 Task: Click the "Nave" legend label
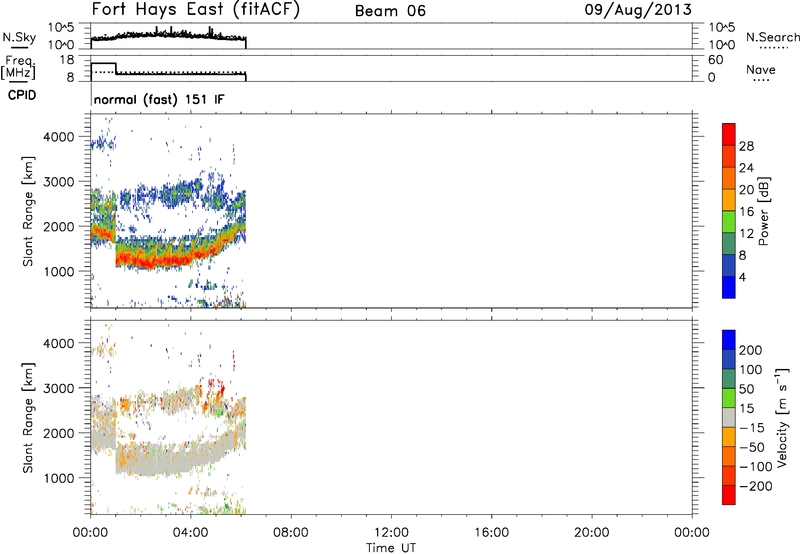[x=761, y=69]
